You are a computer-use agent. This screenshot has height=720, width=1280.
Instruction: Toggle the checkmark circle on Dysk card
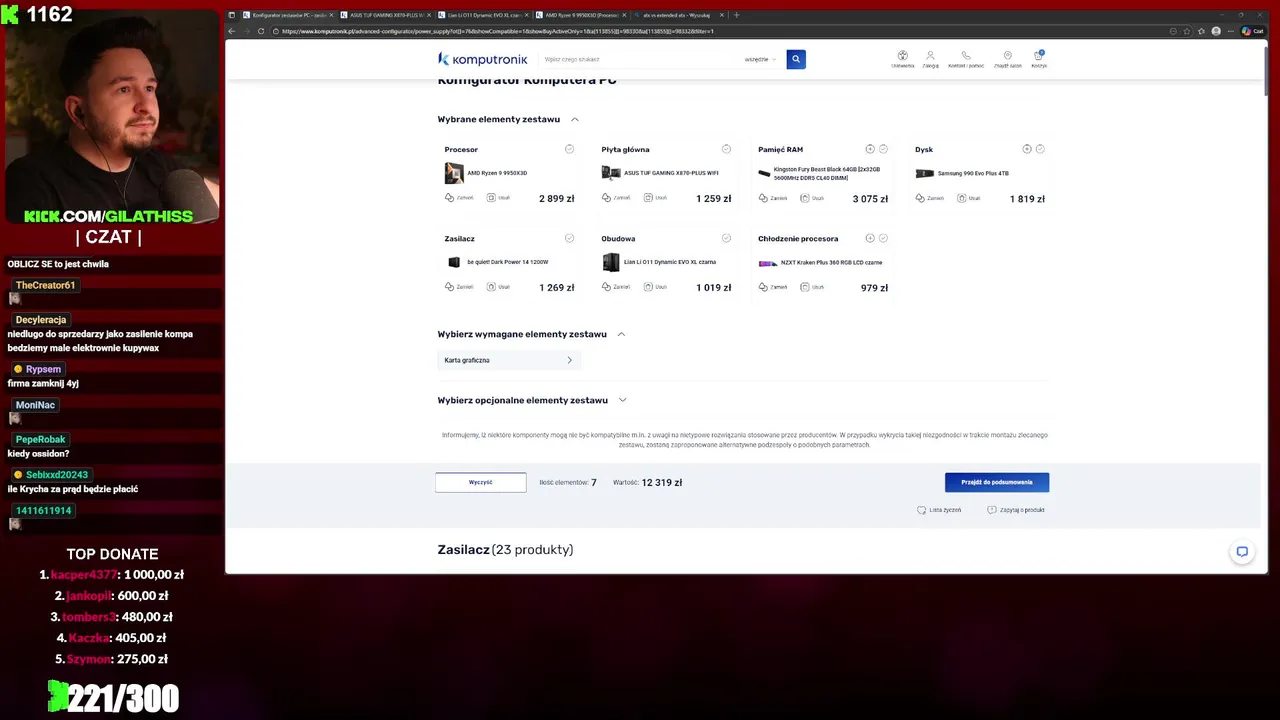tap(1040, 149)
